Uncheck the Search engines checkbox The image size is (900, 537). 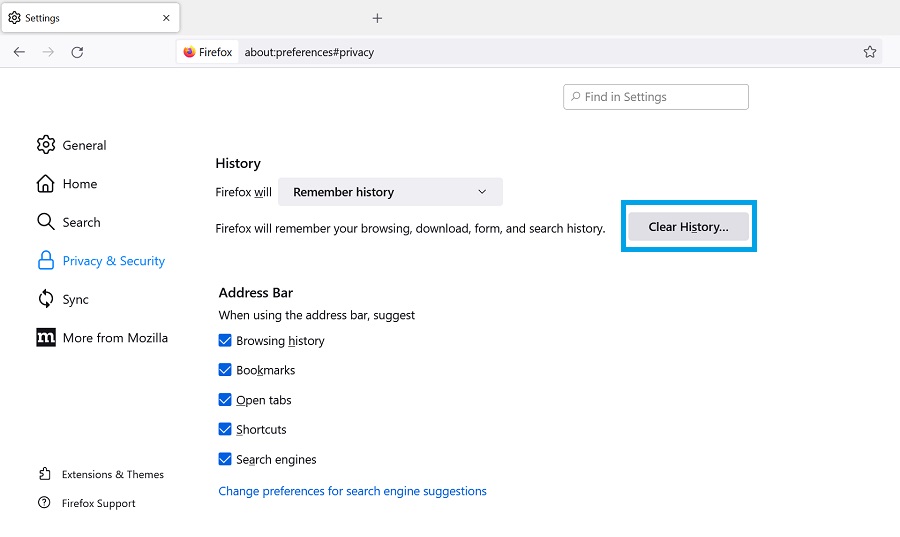click(225, 459)
